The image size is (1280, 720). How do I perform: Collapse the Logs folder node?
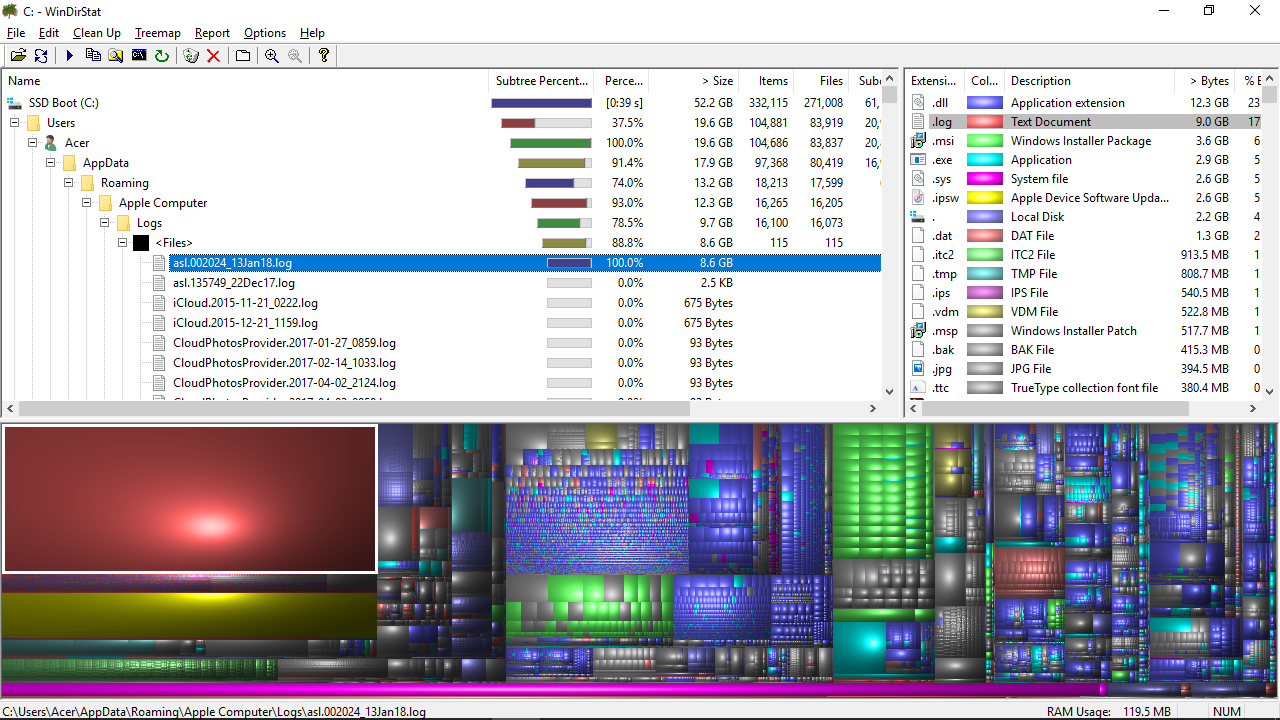(105, 223)
